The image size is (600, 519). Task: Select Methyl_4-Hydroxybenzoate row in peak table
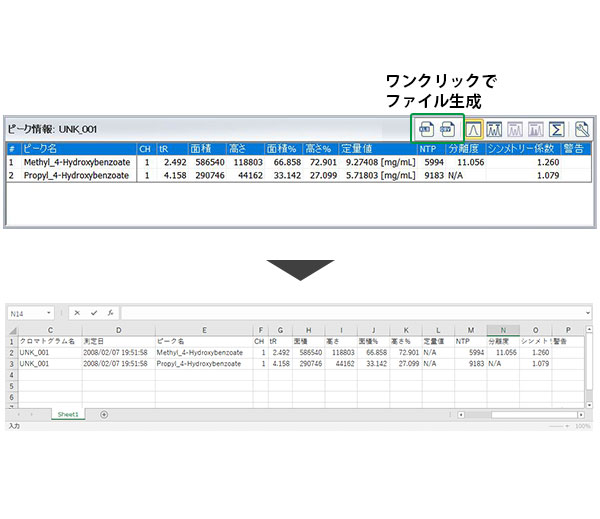coord(299,162)
